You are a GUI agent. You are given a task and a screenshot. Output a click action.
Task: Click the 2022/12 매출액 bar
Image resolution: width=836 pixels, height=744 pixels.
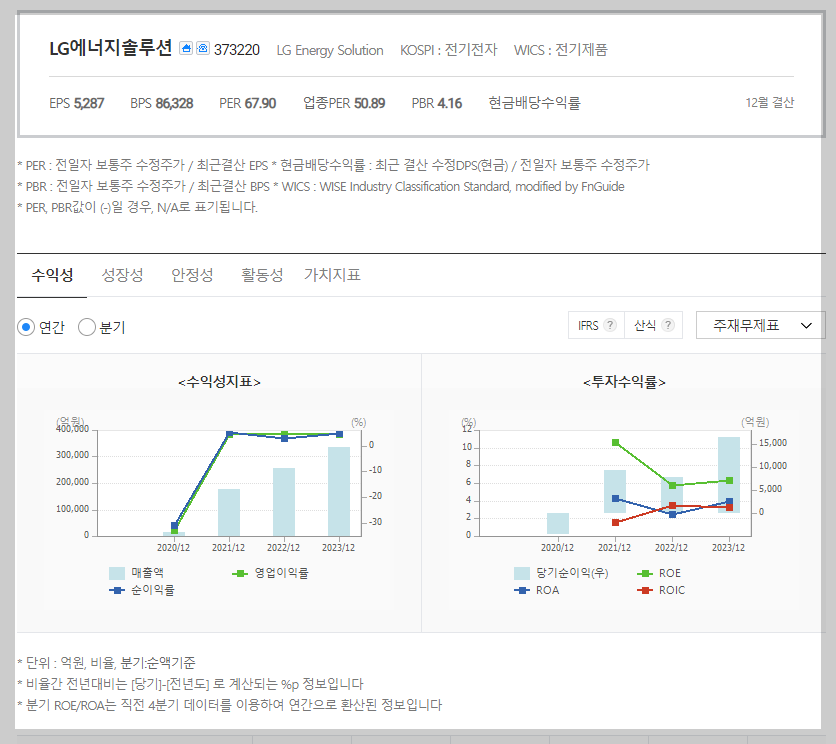tap(284, 502)
